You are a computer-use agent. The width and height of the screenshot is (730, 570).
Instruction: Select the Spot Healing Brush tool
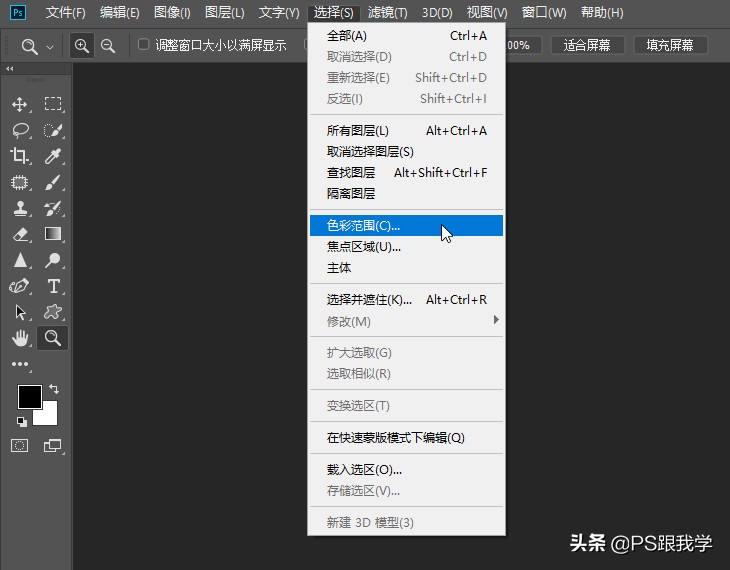pyautogui.click(x=20, y=182)
